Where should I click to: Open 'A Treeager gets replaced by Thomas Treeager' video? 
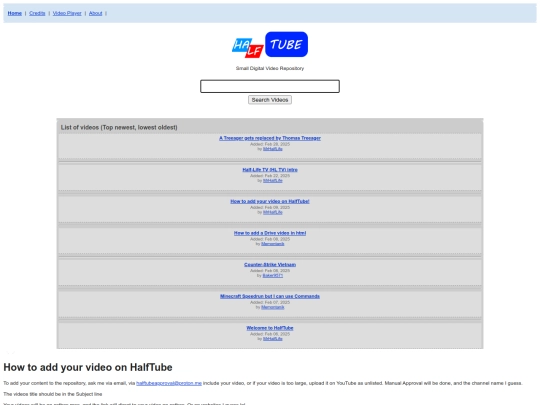pos(270,138)
